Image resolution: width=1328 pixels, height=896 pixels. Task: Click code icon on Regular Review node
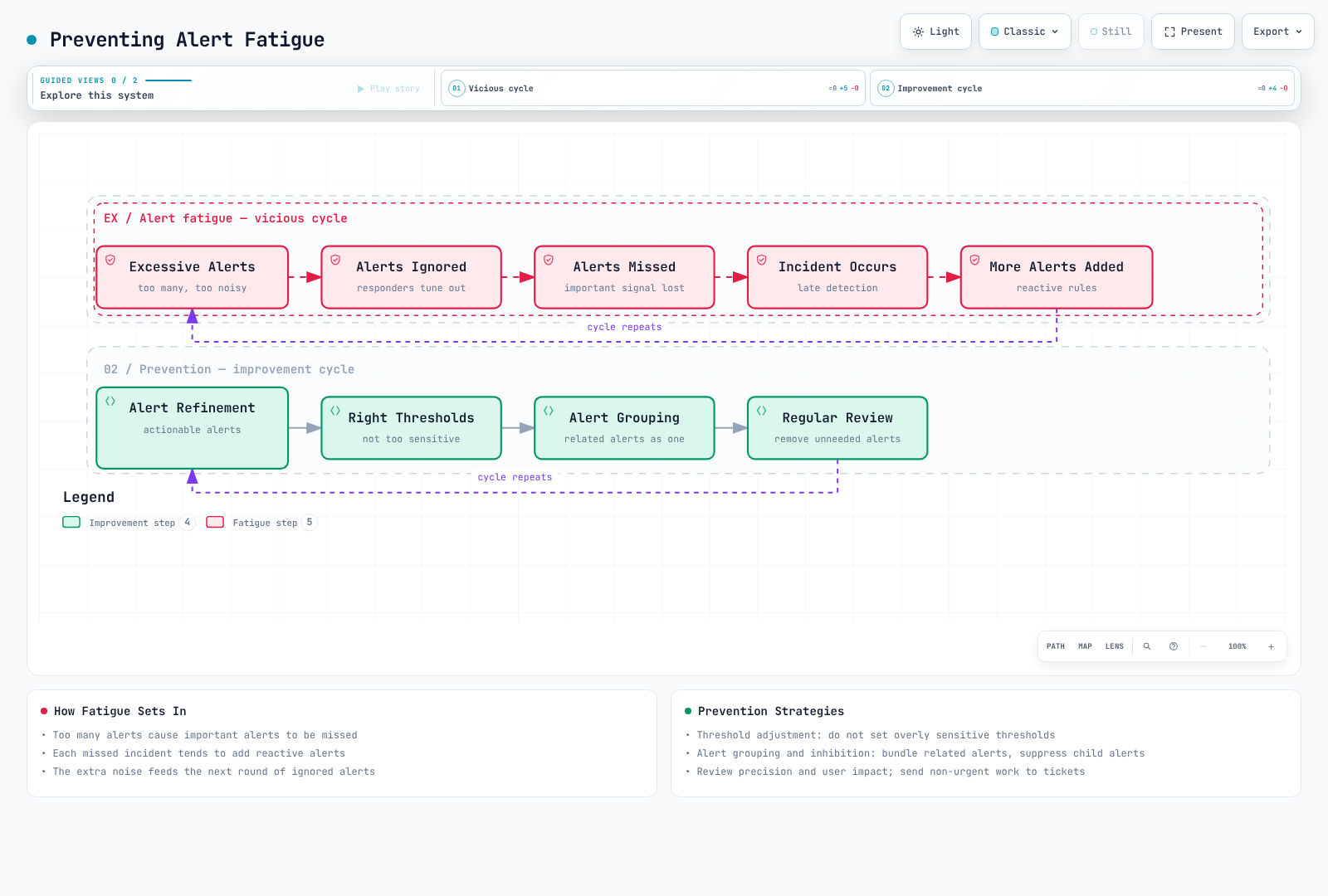(x=762, y=411)
